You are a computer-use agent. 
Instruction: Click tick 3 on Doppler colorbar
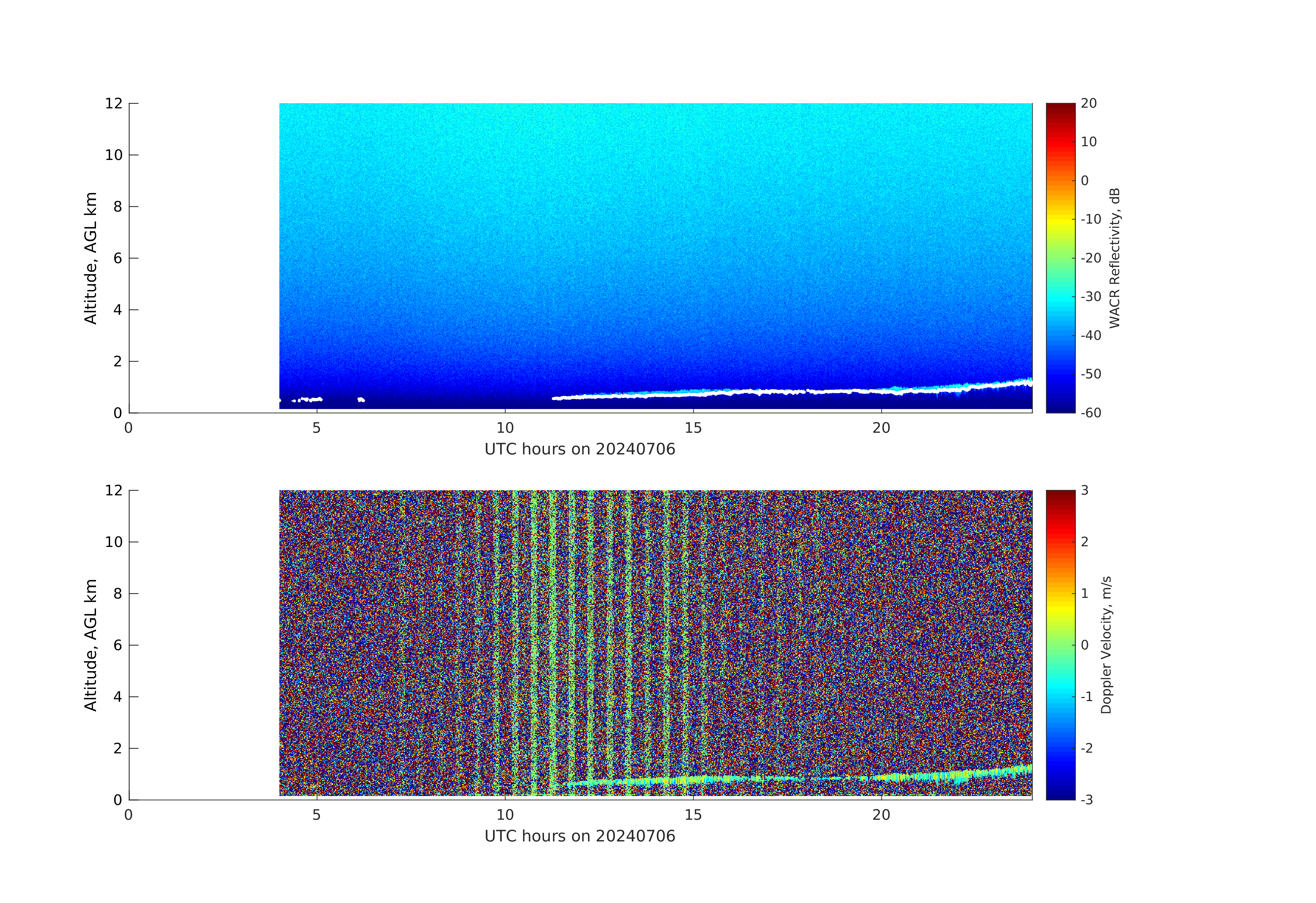coord(1084,490)
